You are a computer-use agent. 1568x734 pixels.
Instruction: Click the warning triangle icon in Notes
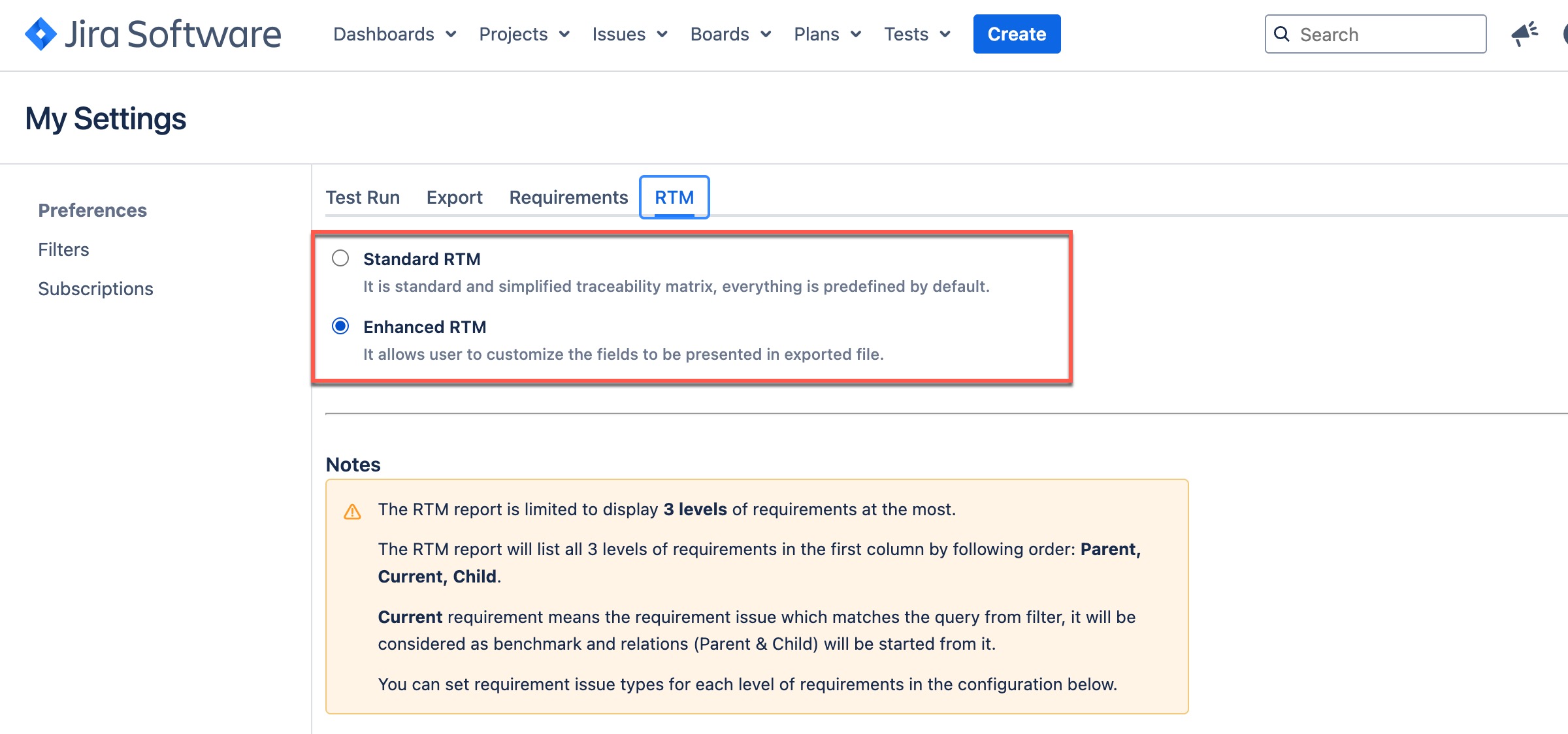[352, 511]
